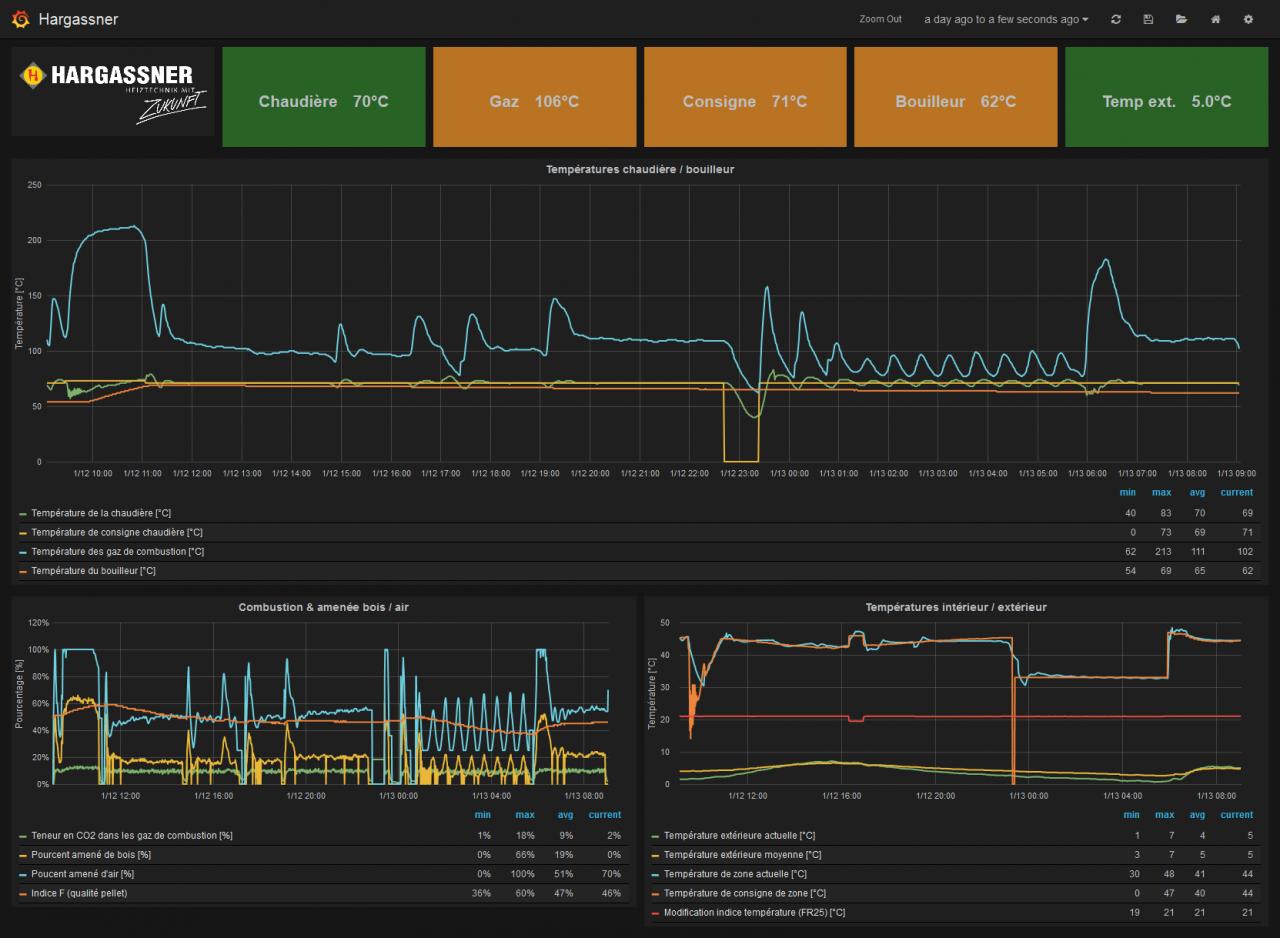Click the Bouilleur 62°C stat panel
Viewport: 1280px width, 938px height.
tap(956, 97)
